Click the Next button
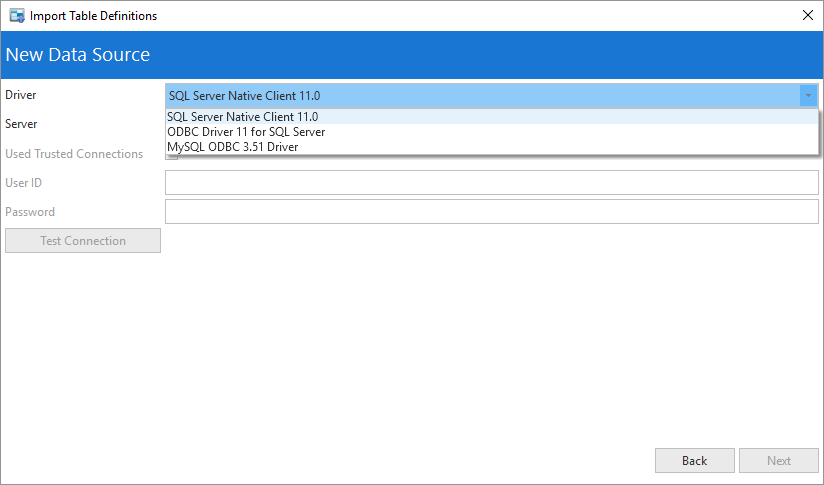This screenshot has height=485, width=824. coord(779,461)
